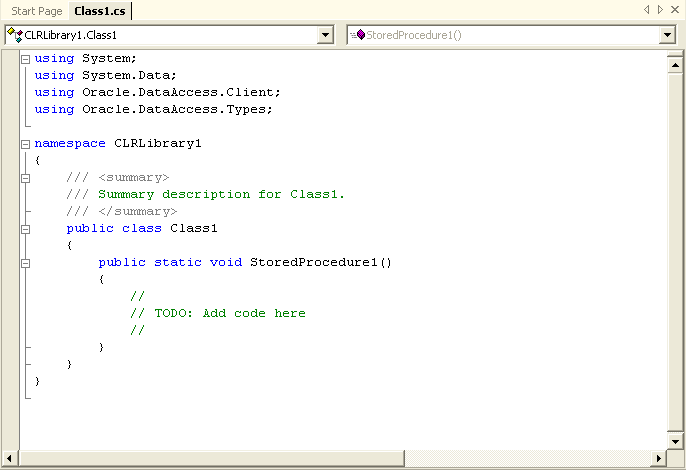
Task: Click the horizontal scrollbar right arrow
Action: [659, 460]
